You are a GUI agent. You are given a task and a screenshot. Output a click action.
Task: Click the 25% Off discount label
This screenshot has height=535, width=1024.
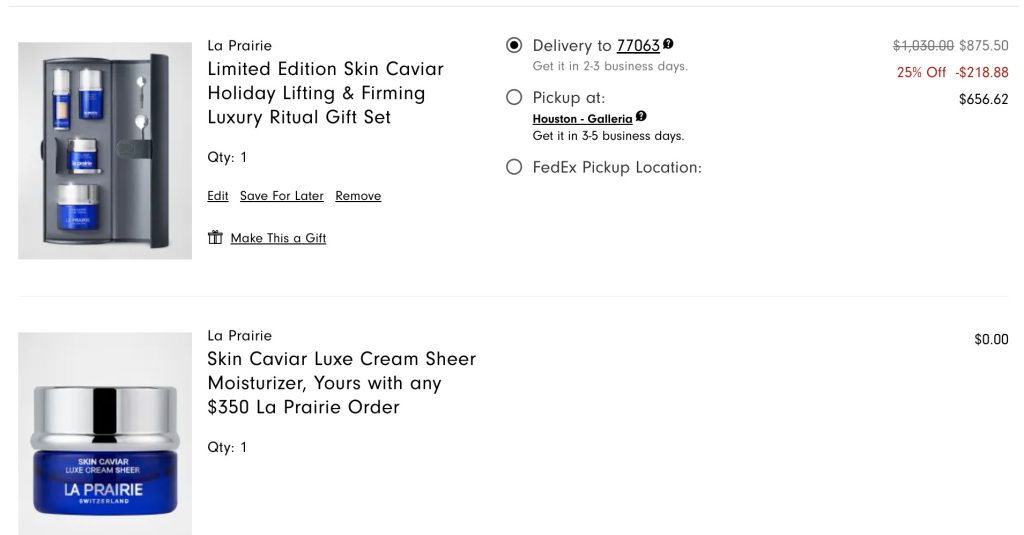coord(921,72)
